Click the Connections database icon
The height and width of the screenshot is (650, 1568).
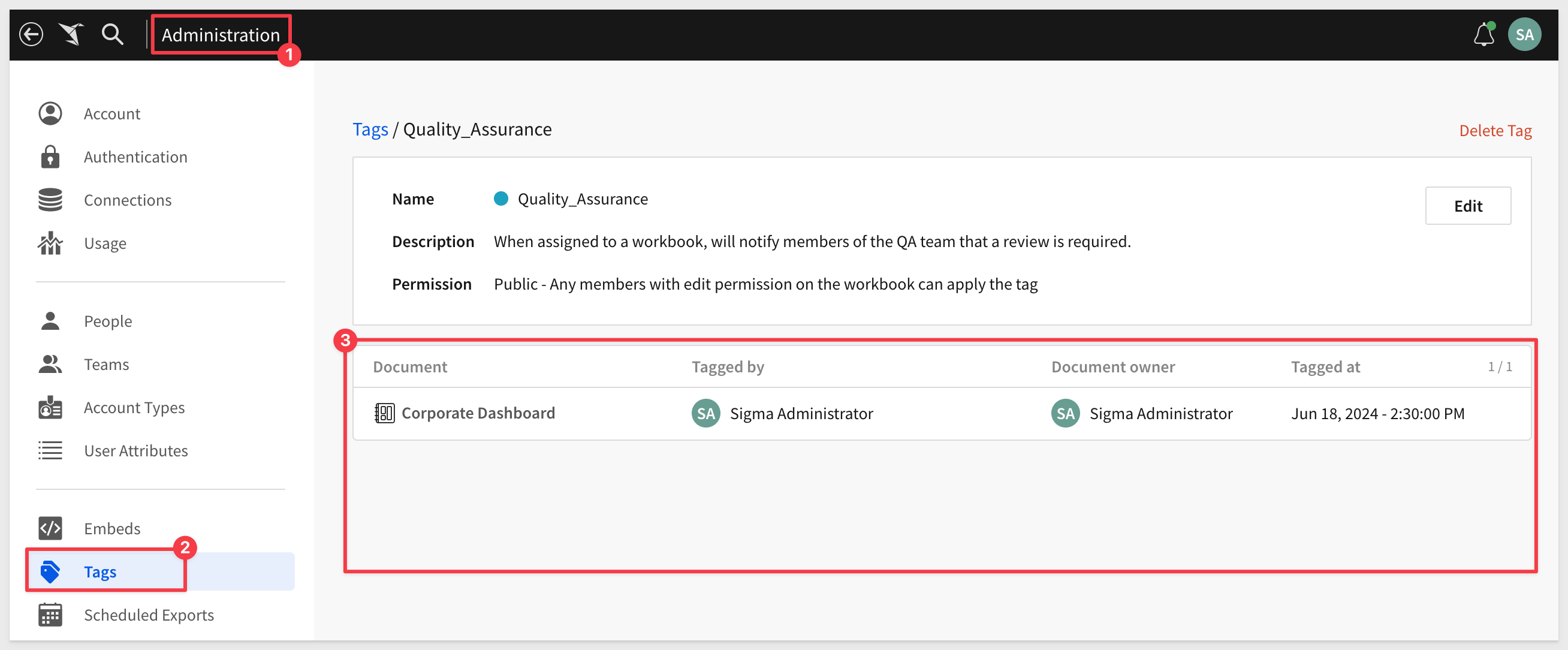point(50,200)
